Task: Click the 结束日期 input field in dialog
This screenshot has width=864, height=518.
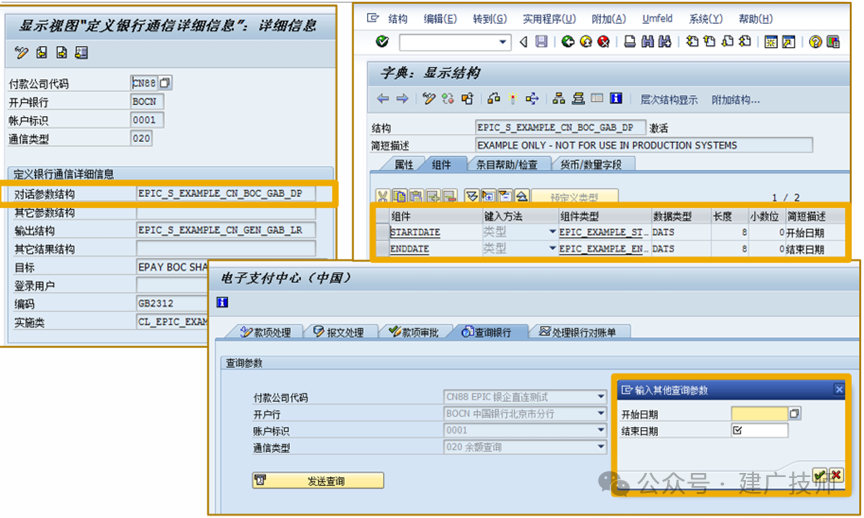Action: 759,430
